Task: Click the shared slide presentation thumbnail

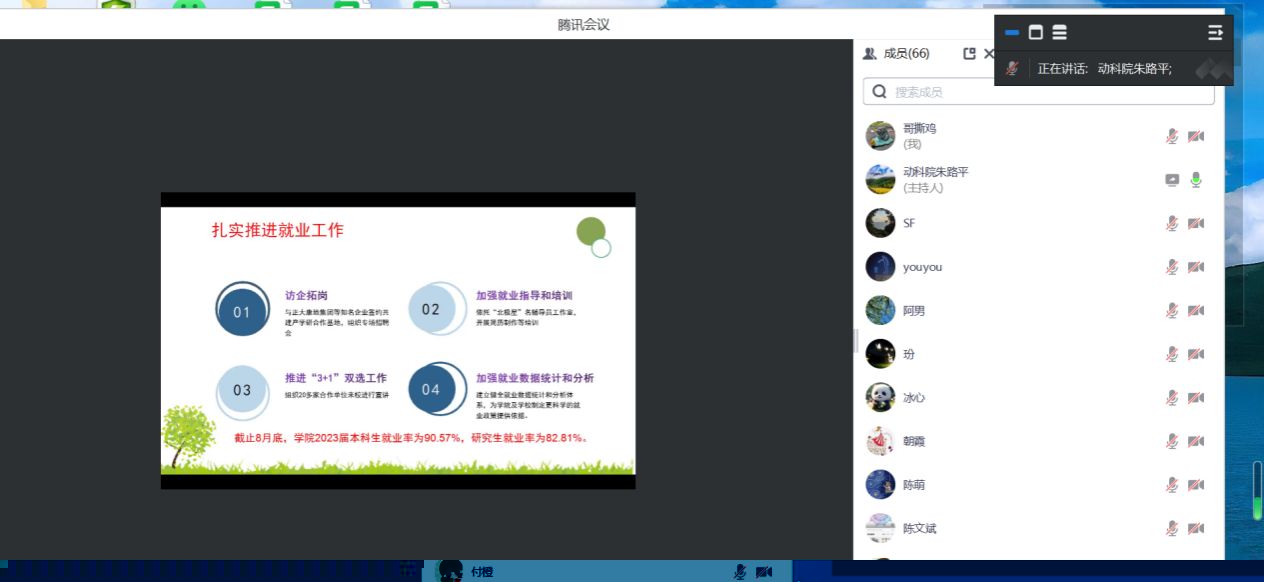Action: [398, 340]
